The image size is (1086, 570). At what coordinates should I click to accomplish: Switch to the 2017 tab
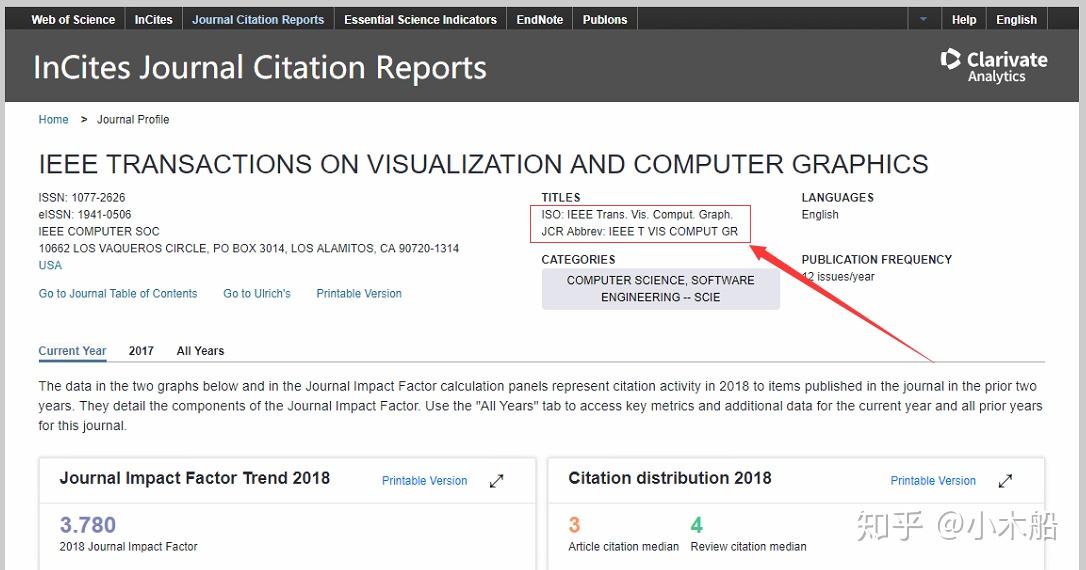[141, 350]
